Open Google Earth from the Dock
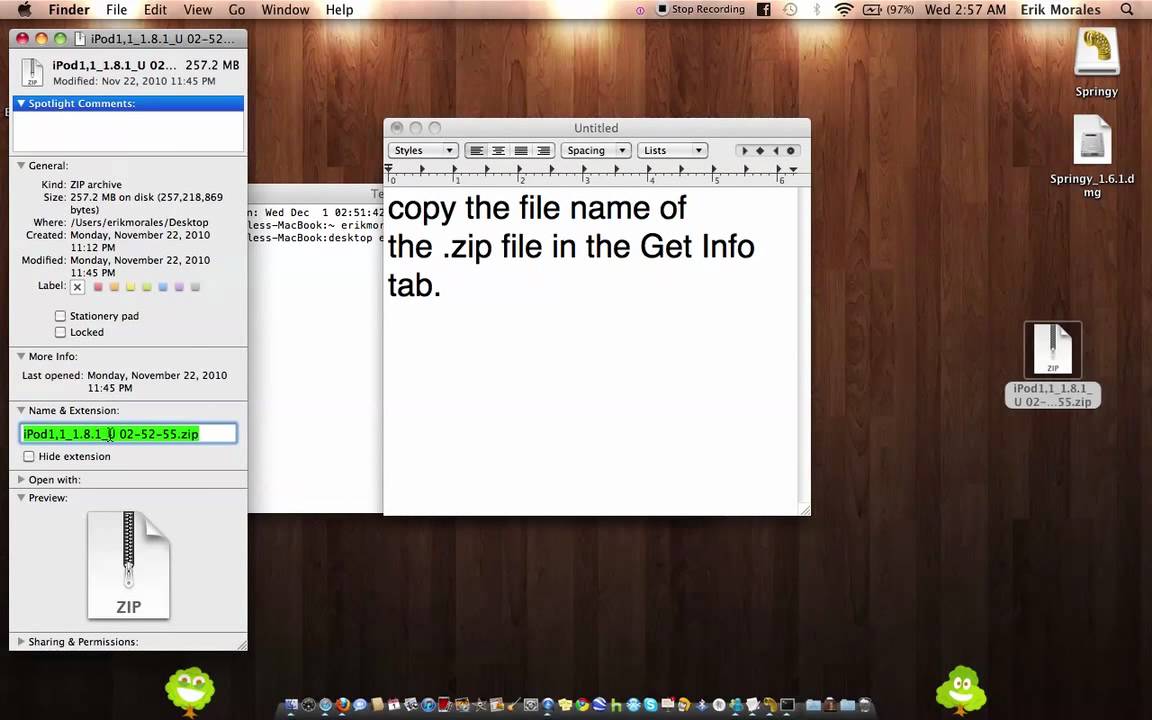Viewport: 1152px width, 720px height. (x=600, y=705)
